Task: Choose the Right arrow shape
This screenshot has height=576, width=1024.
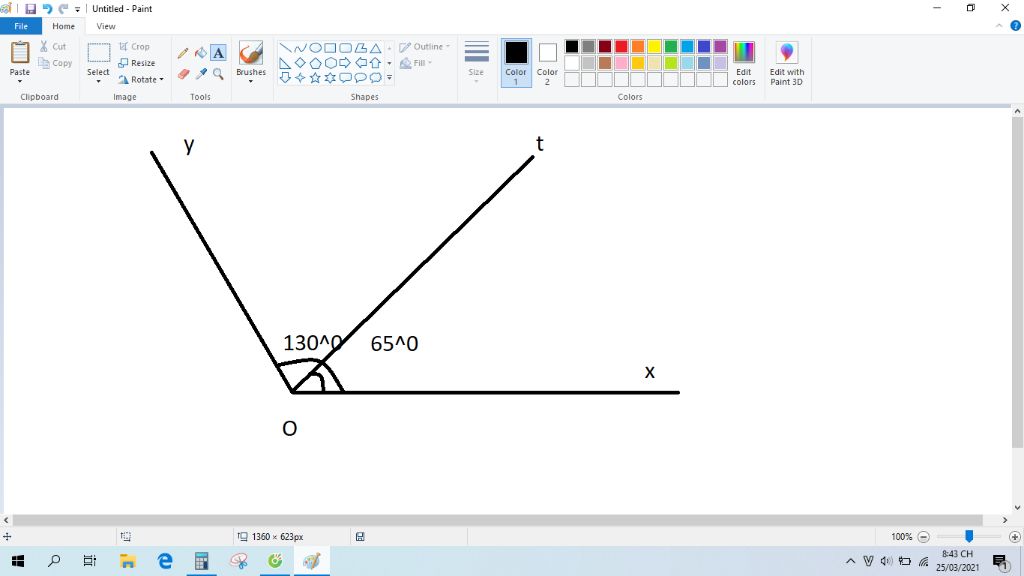Action: 345,63
